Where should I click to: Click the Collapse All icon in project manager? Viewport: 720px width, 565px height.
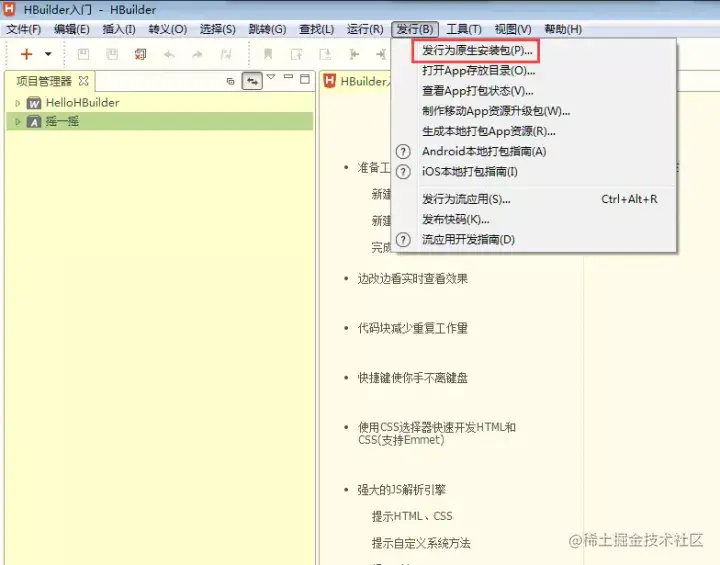tap(231, 81)
